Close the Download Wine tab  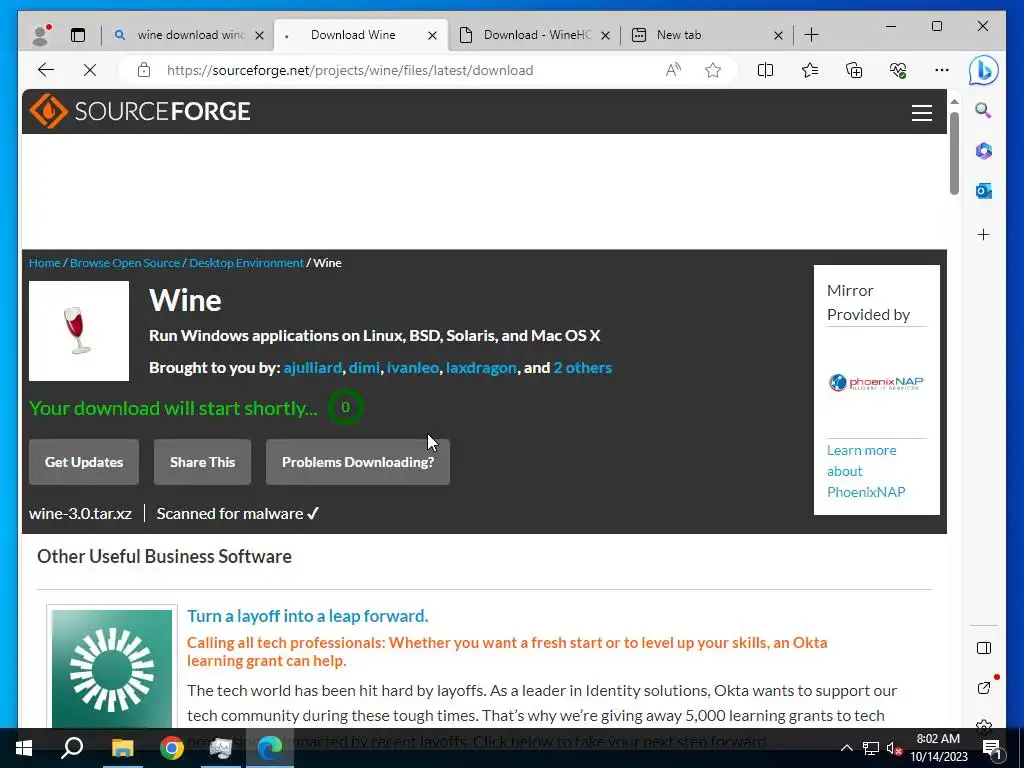[x=432, y=35]
